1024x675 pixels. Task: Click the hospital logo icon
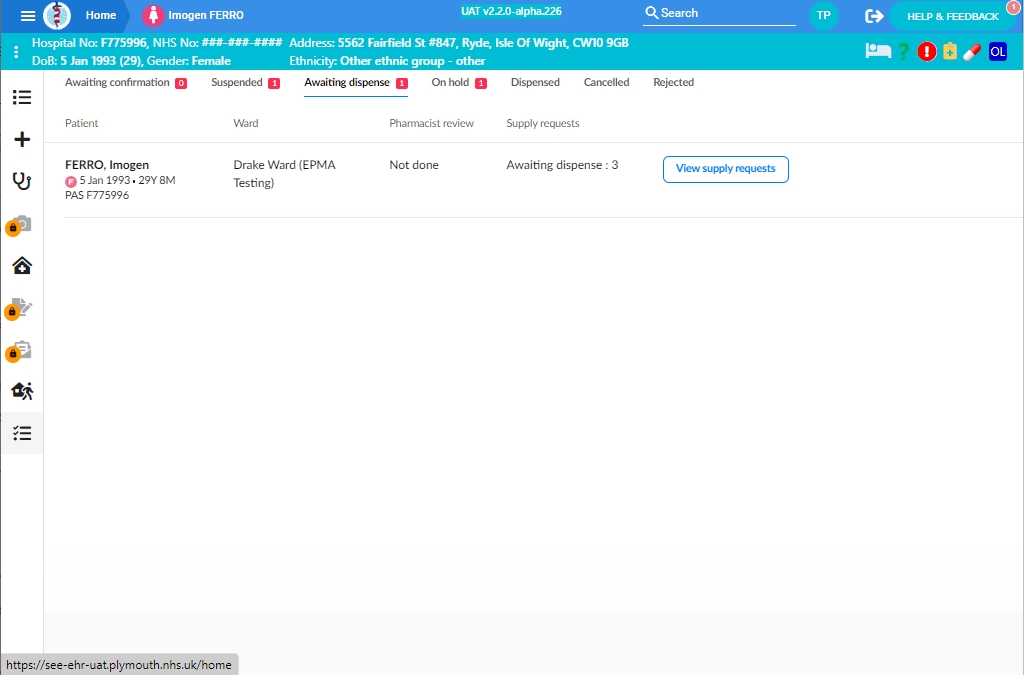(x=57, y=15)
